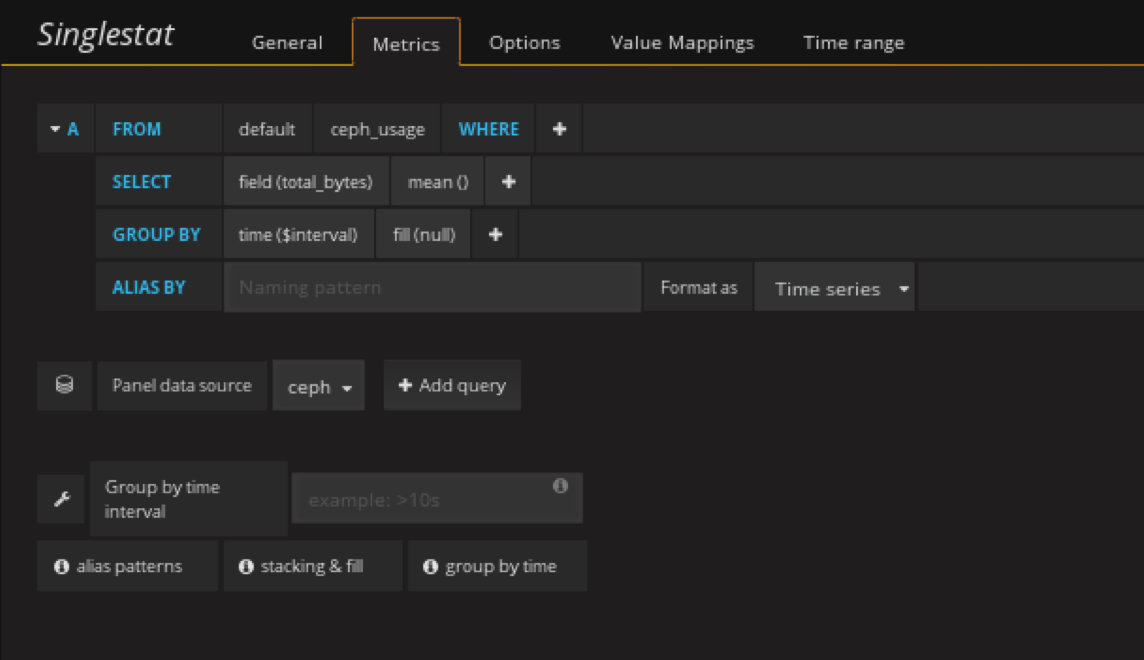
Task: Open the Format as Time series dropdown
Action: pos(834,288)
